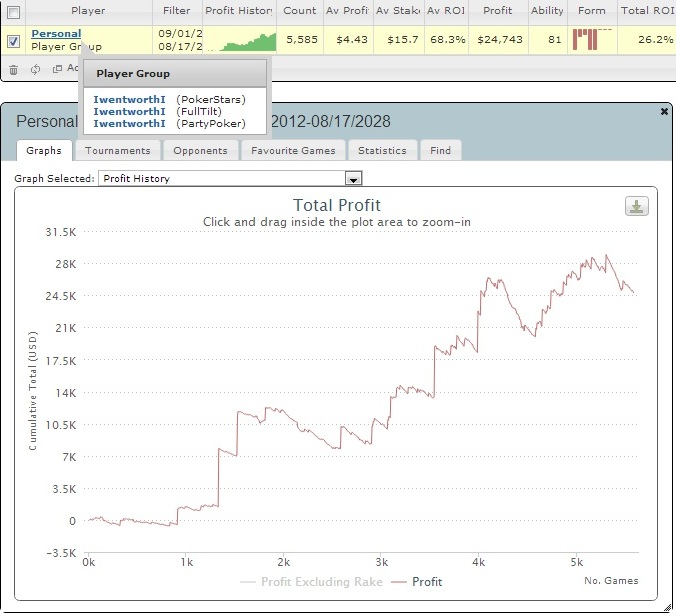The image size is (676, 616).
Task: Open the Statistics tab
Action: click(x=382, y=150)
